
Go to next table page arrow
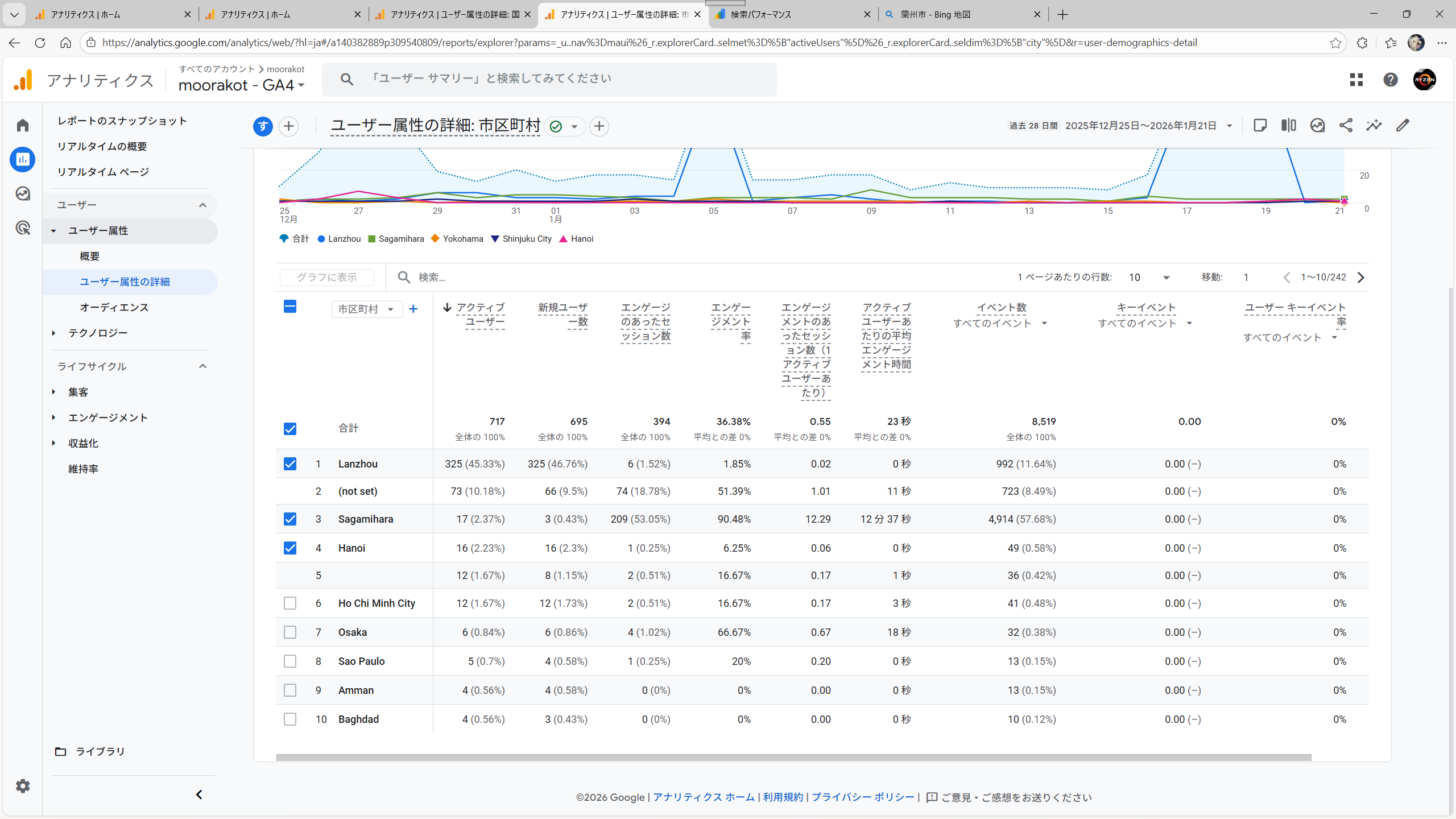click(x=1360, y=278)
